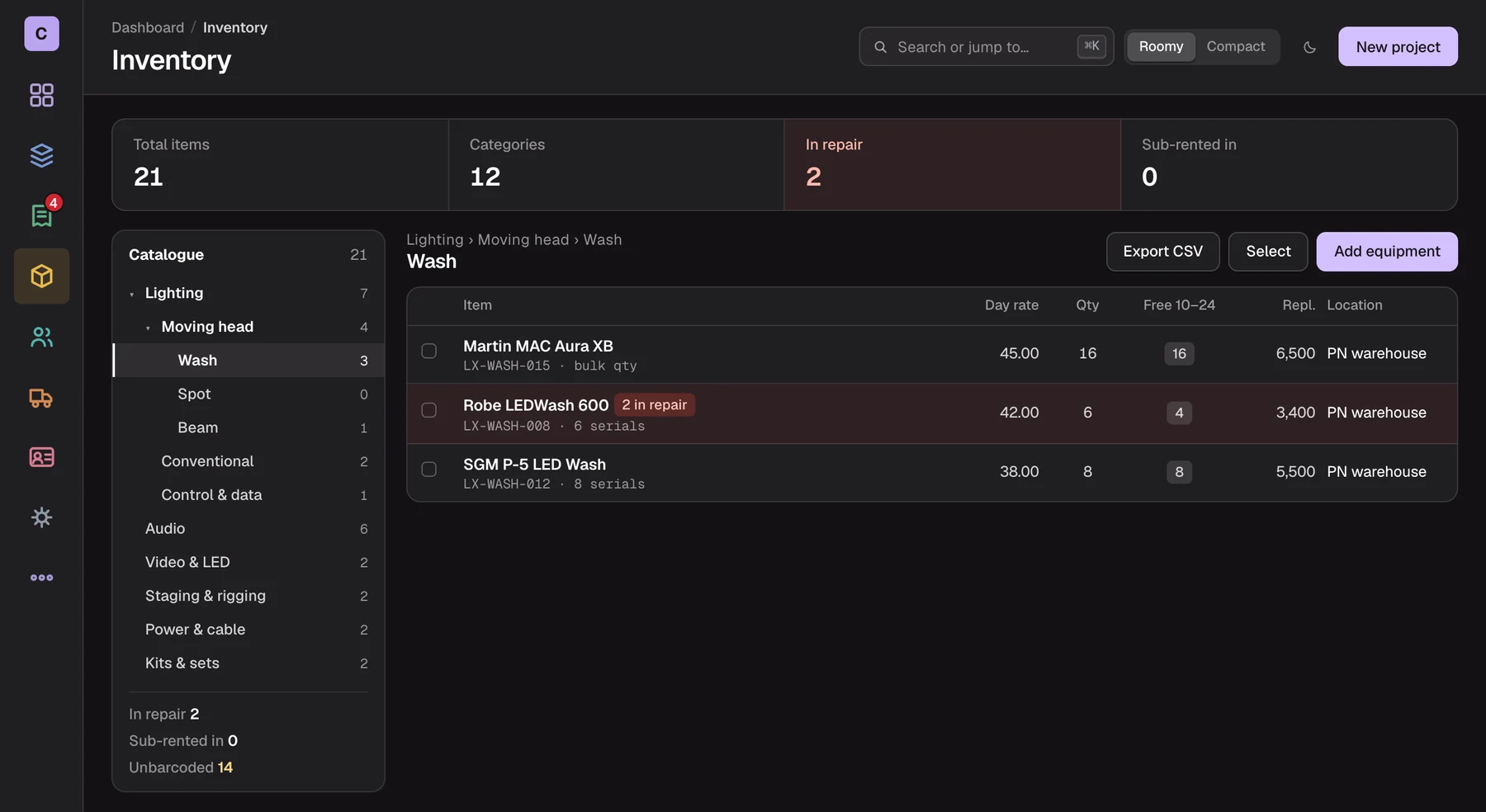Click the Total items stat card
The width and height of the screenshot is (1486, 812).
280,164
